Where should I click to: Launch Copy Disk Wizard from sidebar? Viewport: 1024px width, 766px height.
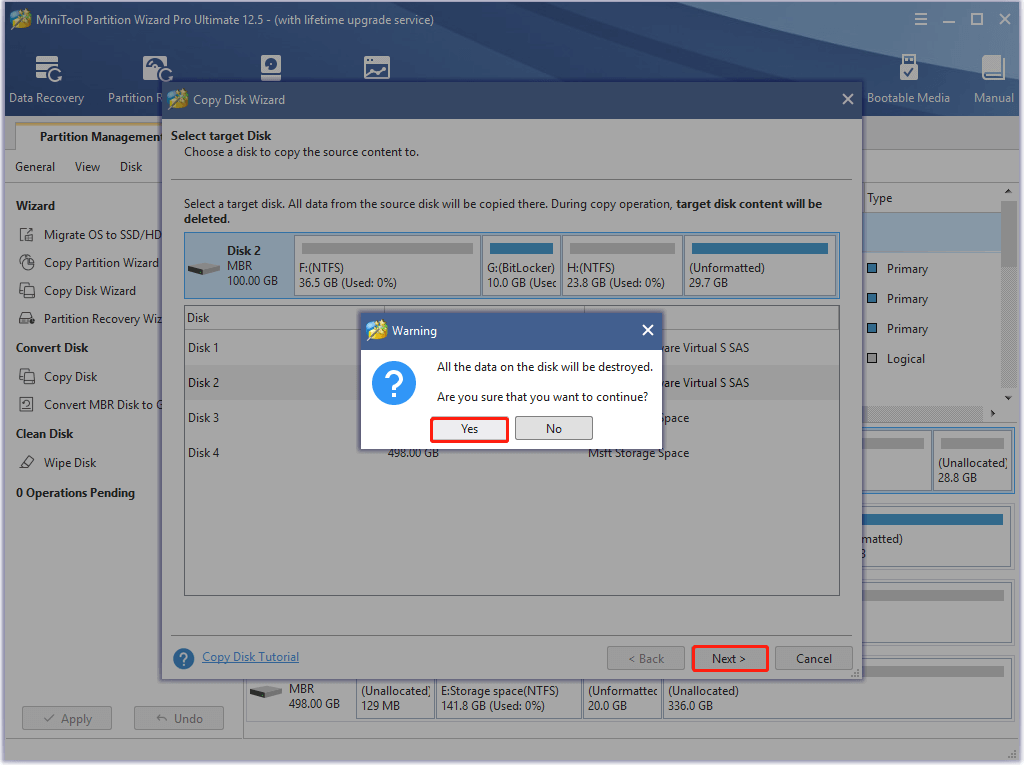pos(89,291)
